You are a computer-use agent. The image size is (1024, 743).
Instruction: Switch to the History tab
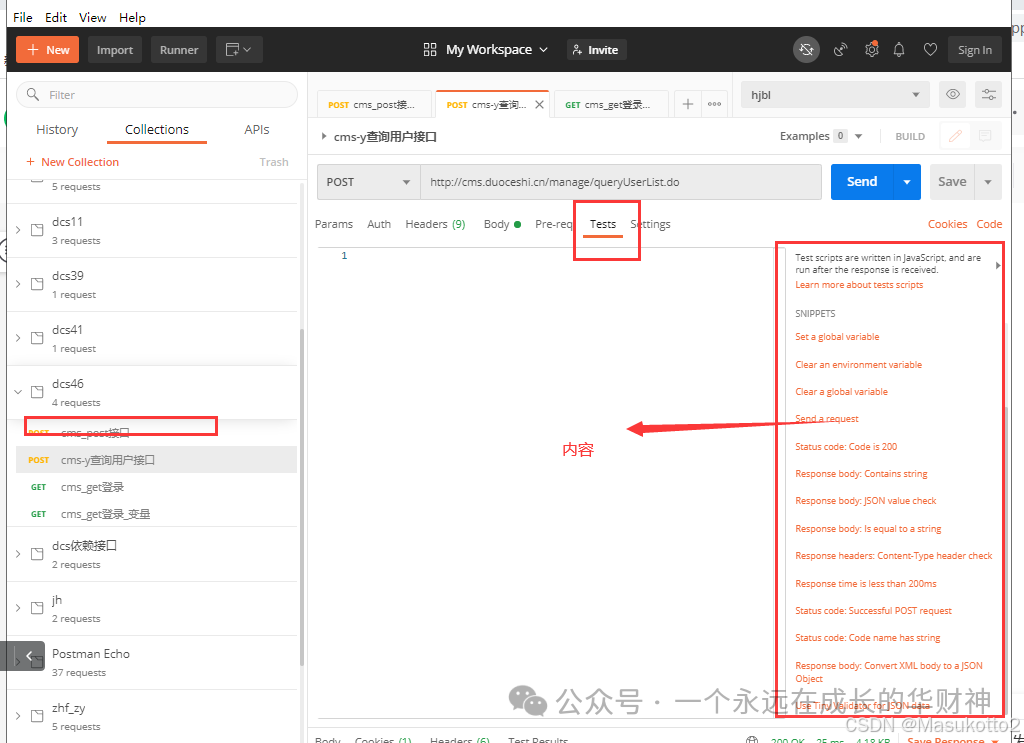57,129
